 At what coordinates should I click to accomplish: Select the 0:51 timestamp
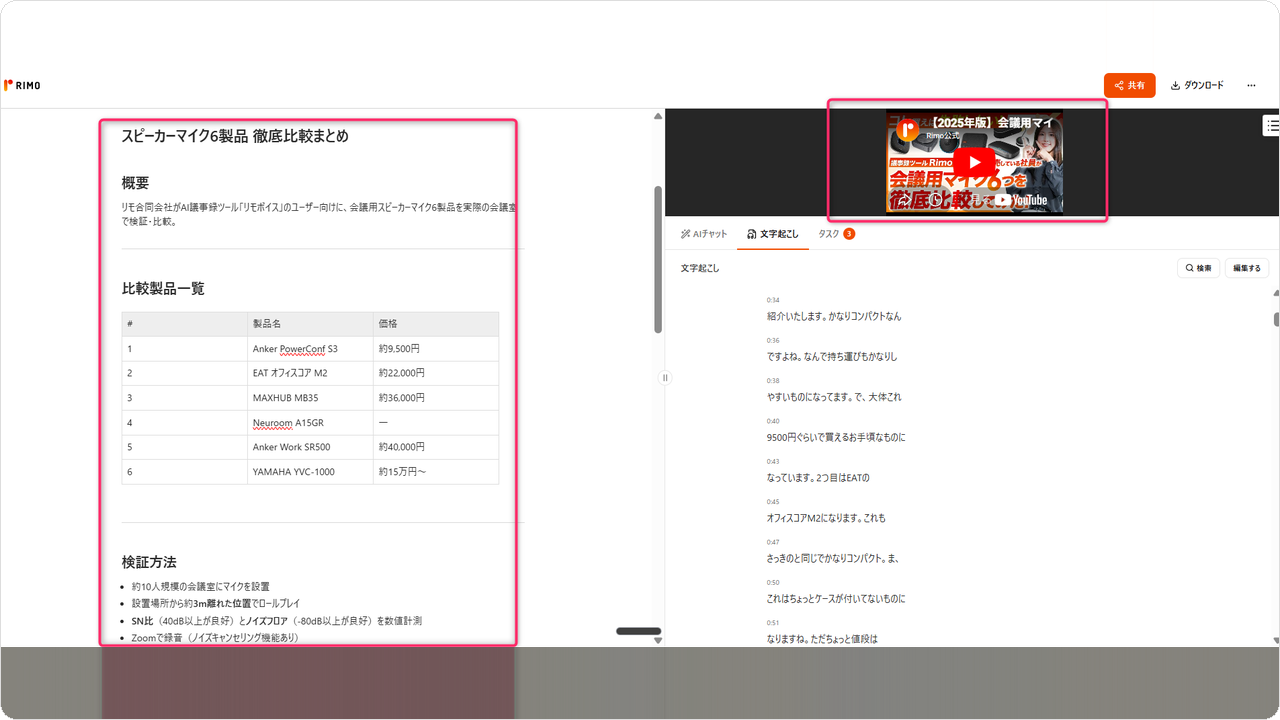pos(773,622)
